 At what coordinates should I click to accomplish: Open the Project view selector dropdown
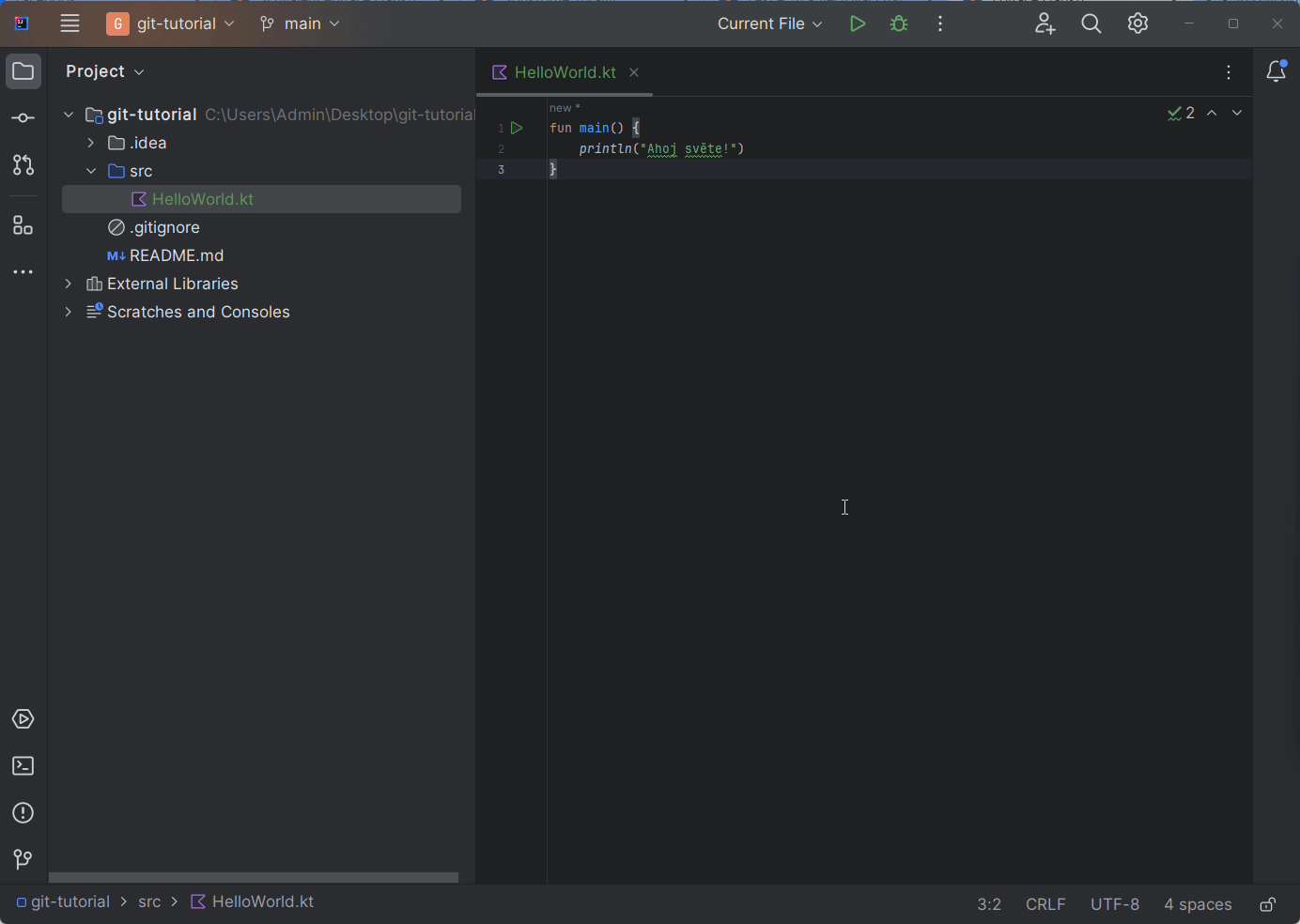pos(105,71)
